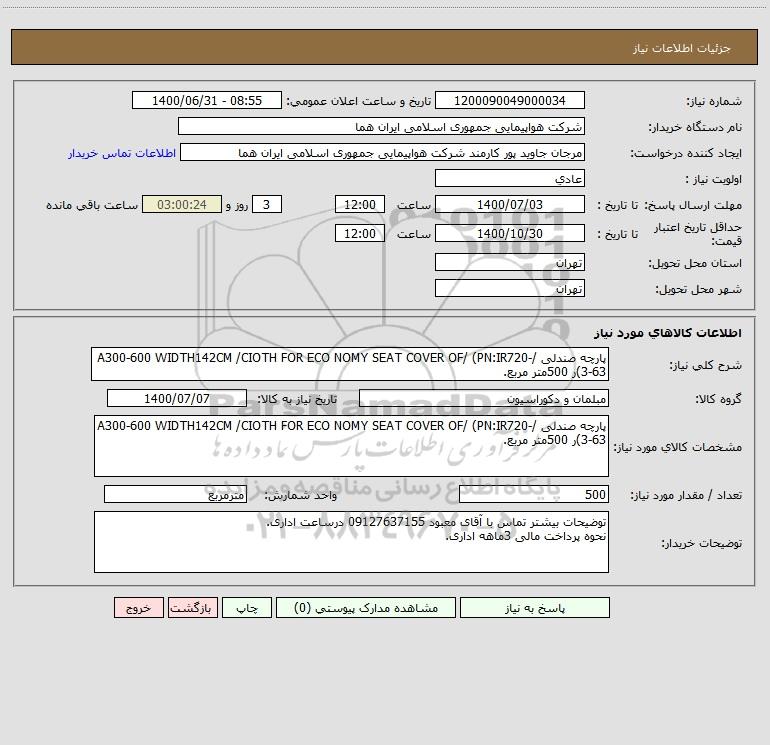
Task: Click the buyer organization name field
Action: click(381, 127)
